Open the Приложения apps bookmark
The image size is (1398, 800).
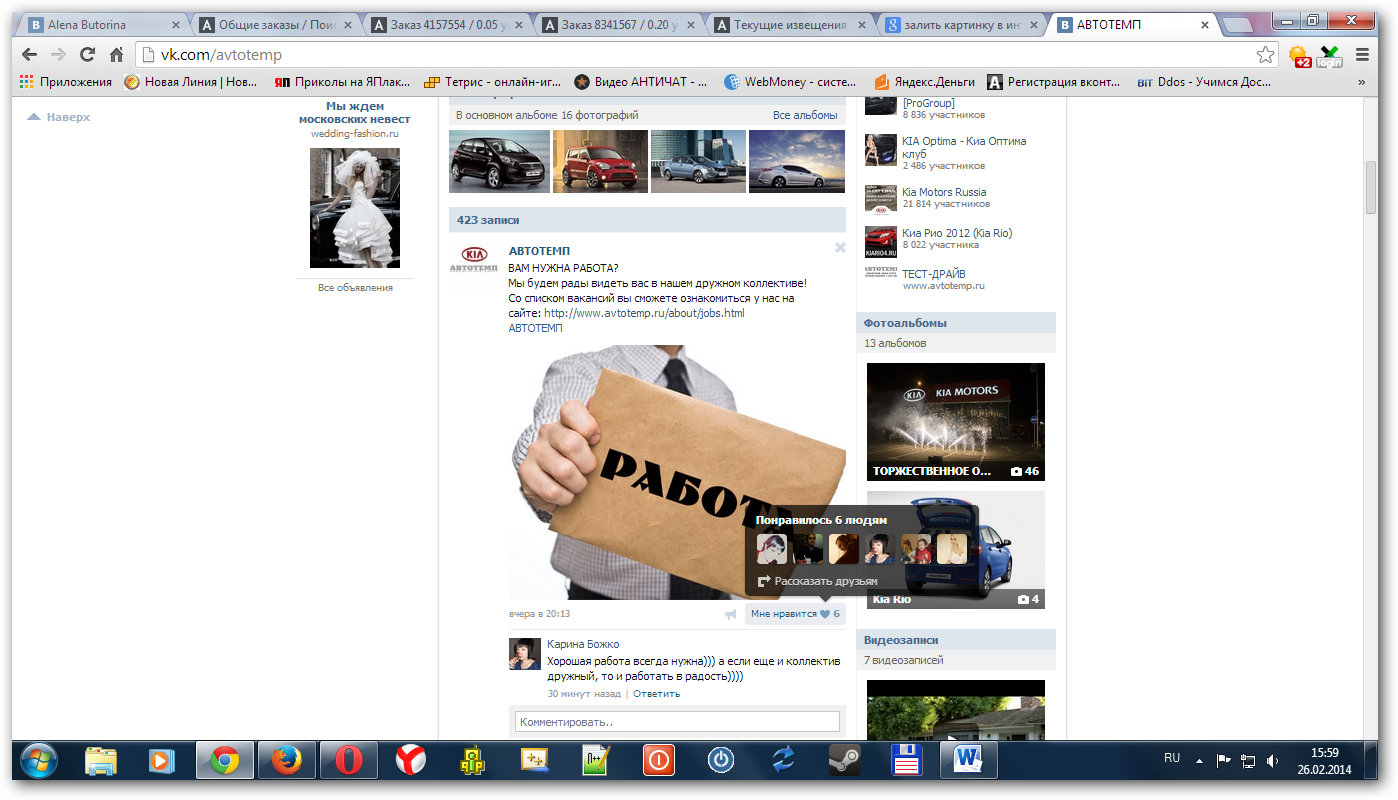66,82
